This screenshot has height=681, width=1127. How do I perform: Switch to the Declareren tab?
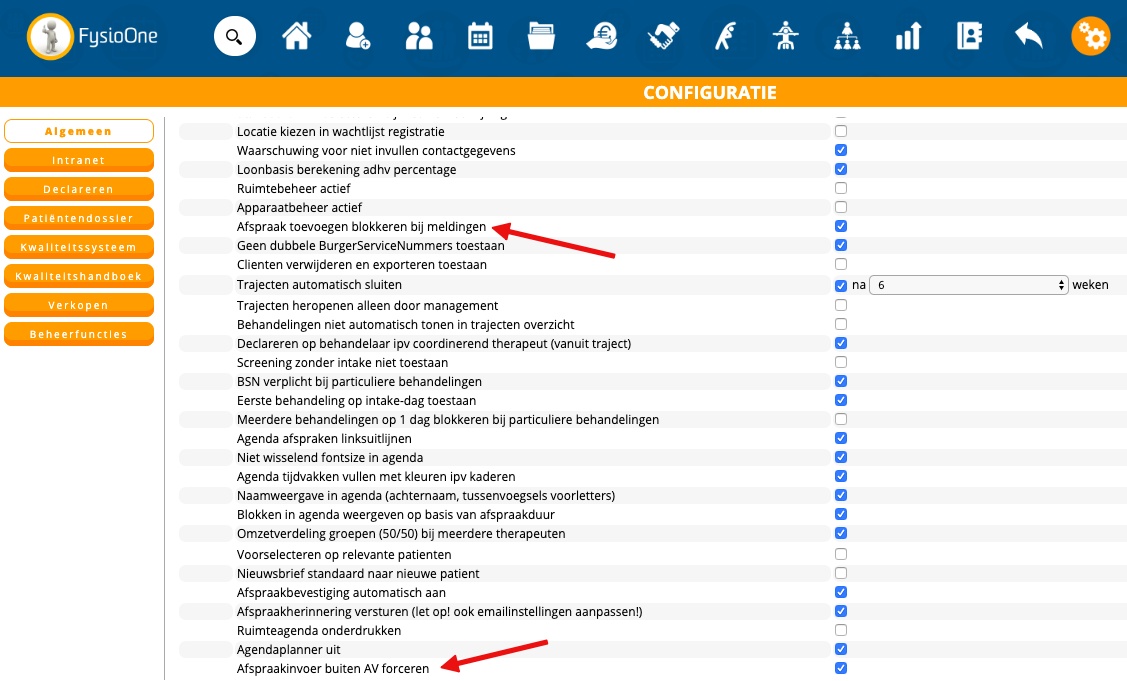tap(79, 189)
